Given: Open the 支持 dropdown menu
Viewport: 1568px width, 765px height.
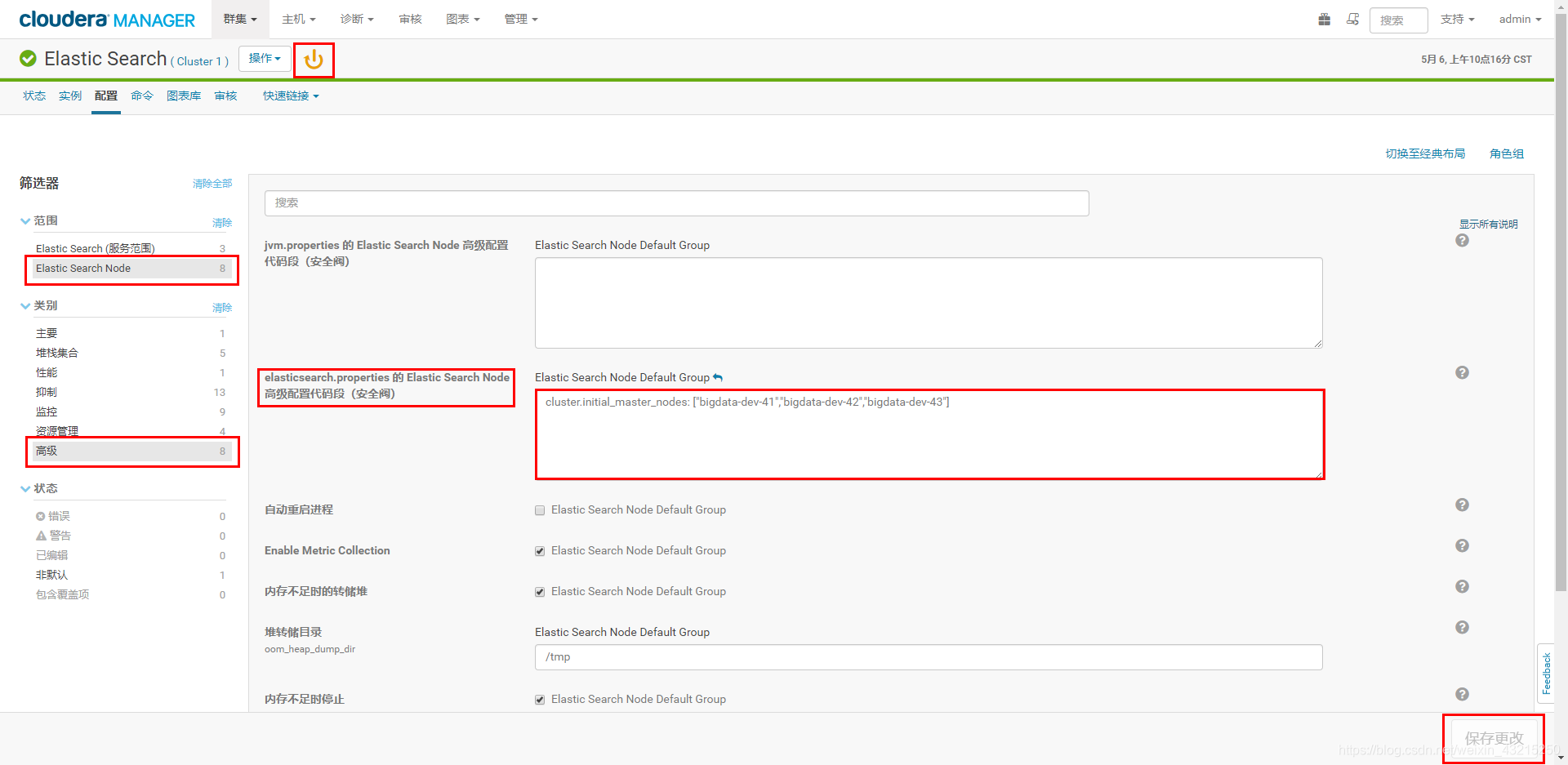Looking at the screenshot, I should tap(1457, 19).
